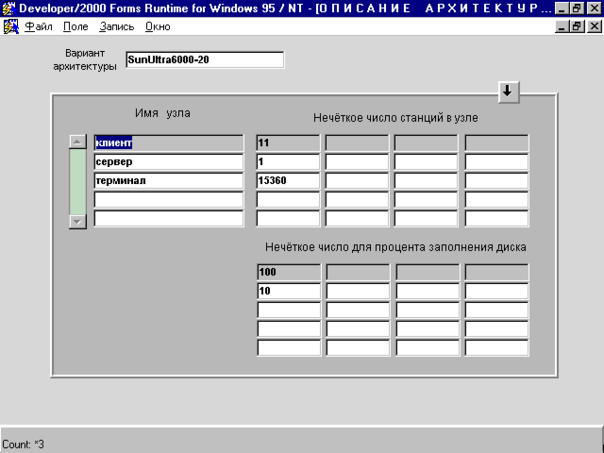Restore the inner form window
604x453 pixels.
pyautogui.click(x=577, y=27)
